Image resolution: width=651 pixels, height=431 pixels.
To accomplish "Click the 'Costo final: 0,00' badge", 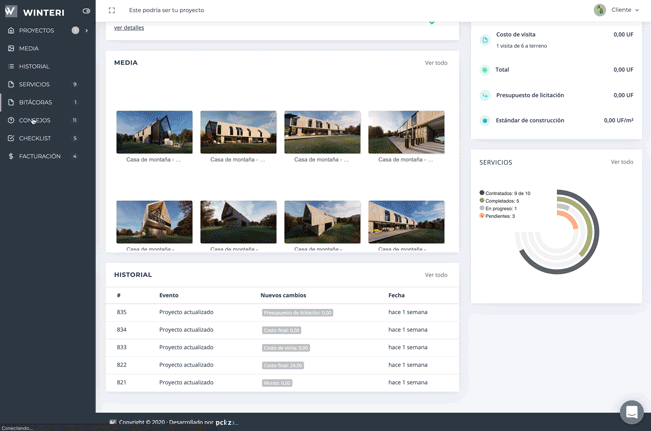I will point(281,331).
